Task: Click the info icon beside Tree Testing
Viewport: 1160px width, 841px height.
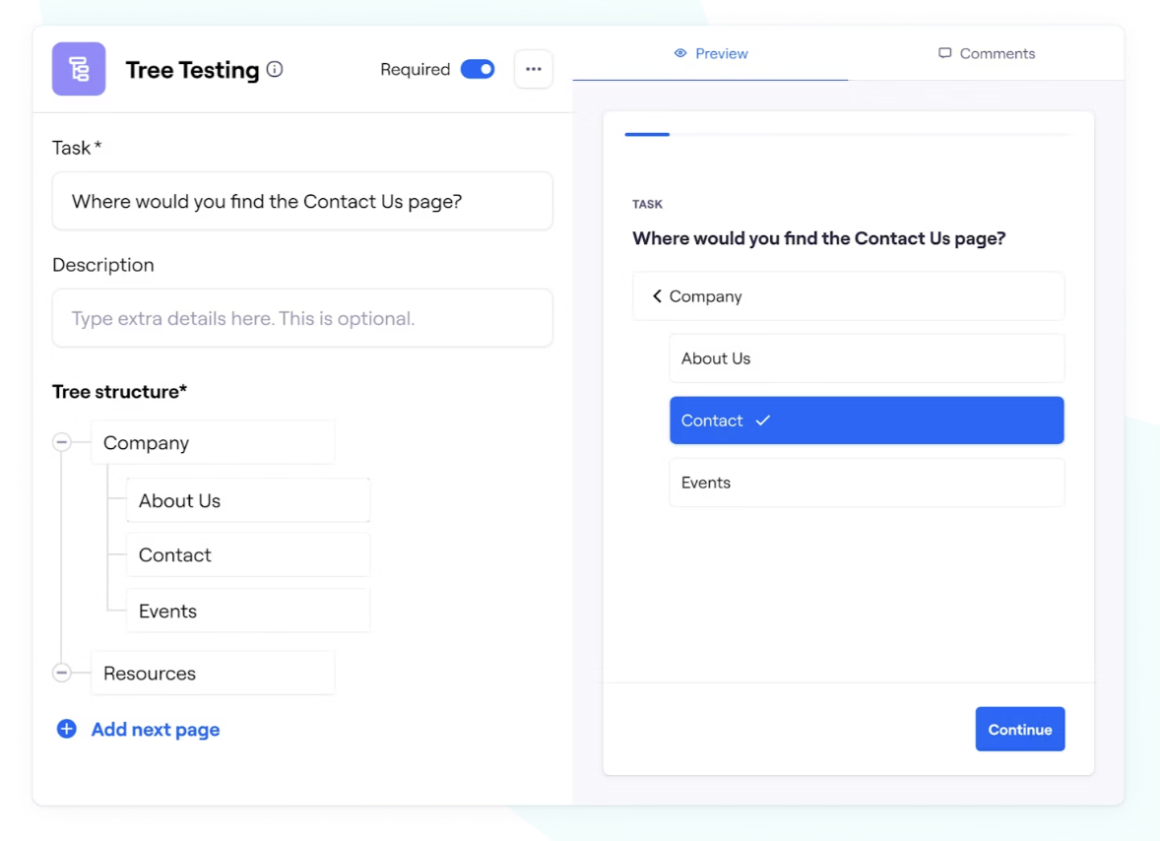Action: click(x=275, y=69)
